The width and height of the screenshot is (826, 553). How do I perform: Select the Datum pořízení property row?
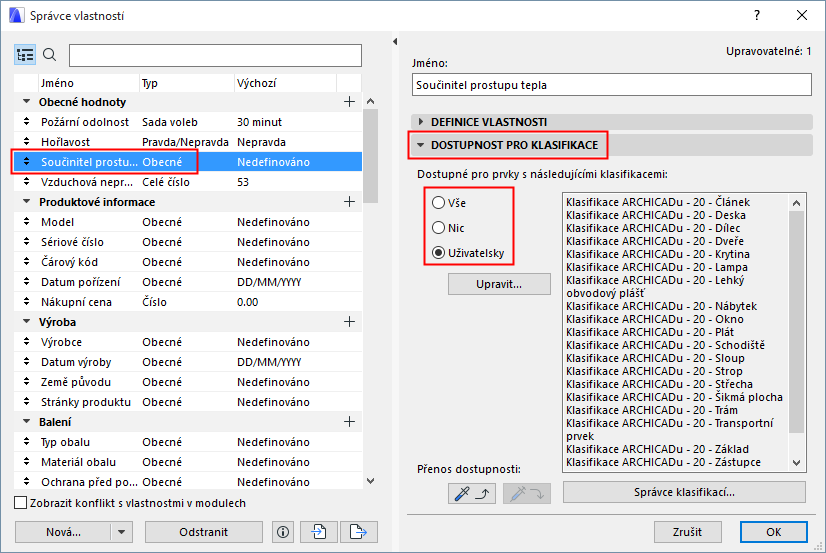(x=188, y=282)
